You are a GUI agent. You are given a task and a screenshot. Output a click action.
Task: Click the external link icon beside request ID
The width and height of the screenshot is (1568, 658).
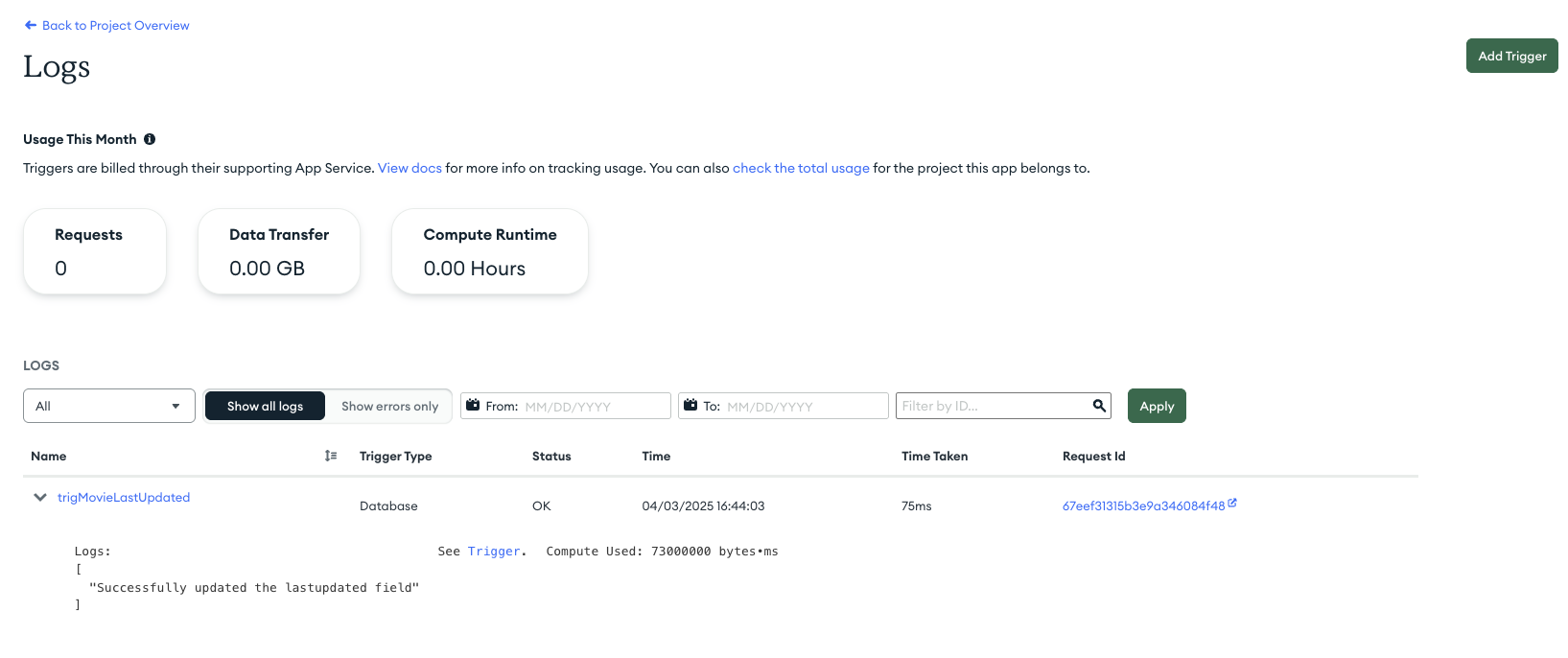pyautogui.click(x=1232, y=503)
